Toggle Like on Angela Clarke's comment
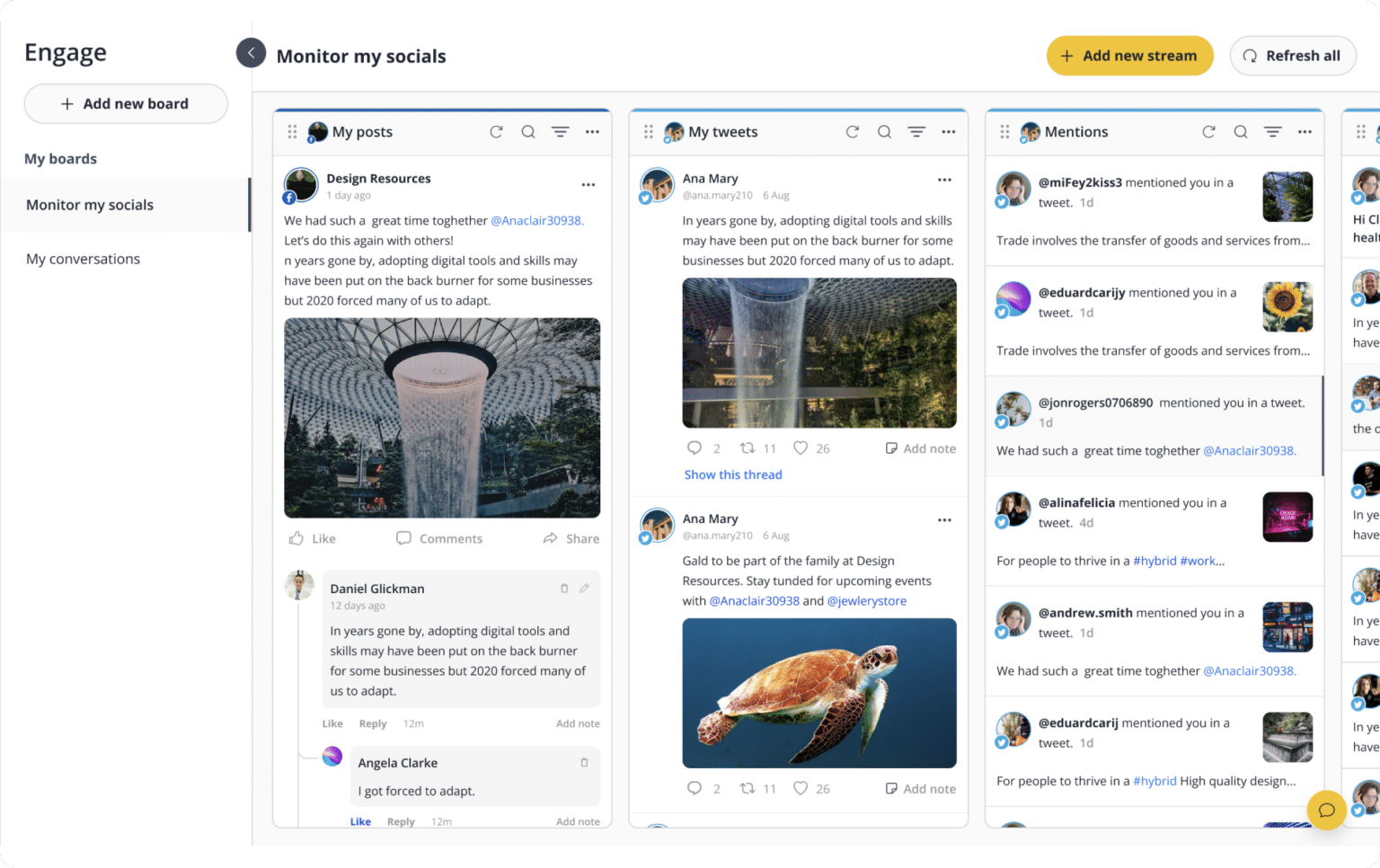1380x868 pixels. [360, 821]
